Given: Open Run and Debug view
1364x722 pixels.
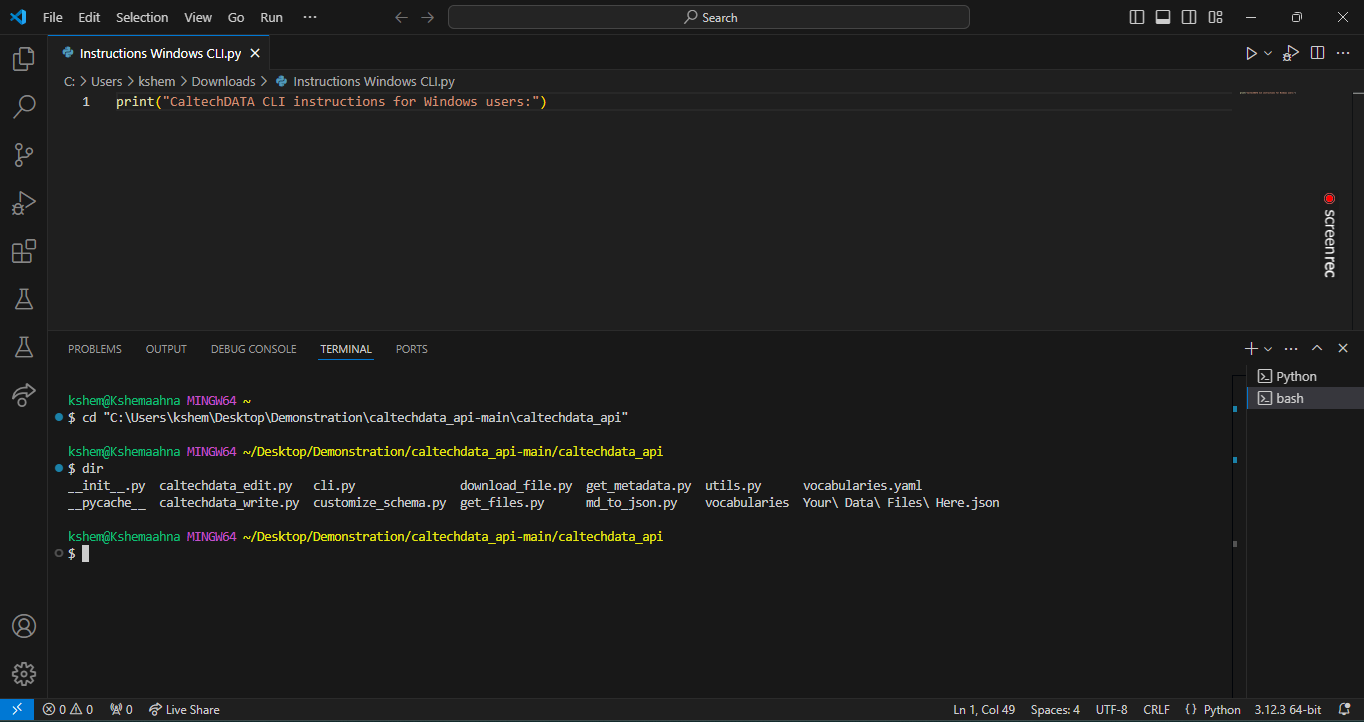Looking at the screenshot, I should (x=23, y=202).
